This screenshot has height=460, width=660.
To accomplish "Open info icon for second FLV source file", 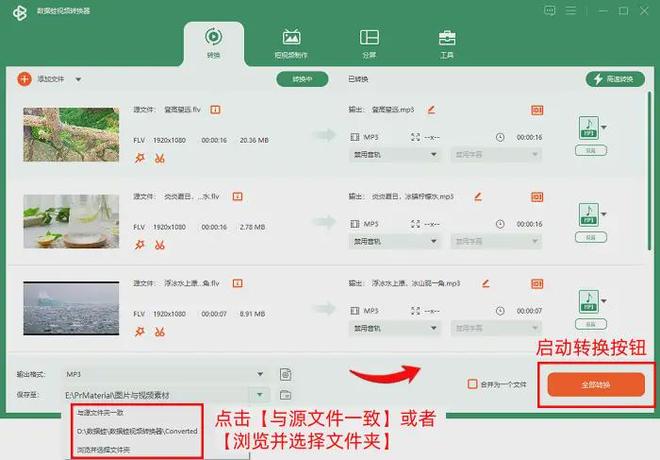I will pyautogui.click(x=237, y=197).
